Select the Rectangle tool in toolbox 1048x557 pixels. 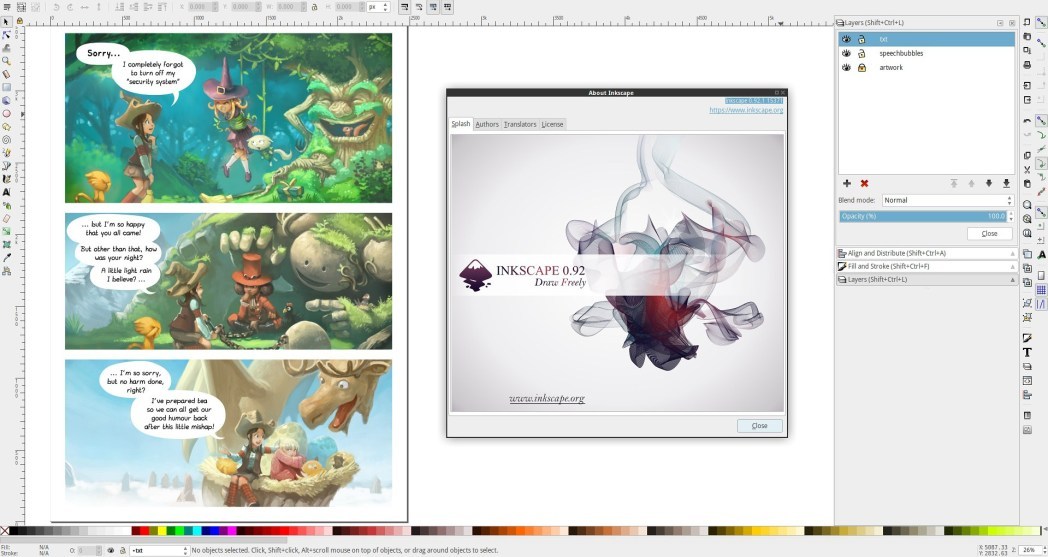click(x=7, y=87)
